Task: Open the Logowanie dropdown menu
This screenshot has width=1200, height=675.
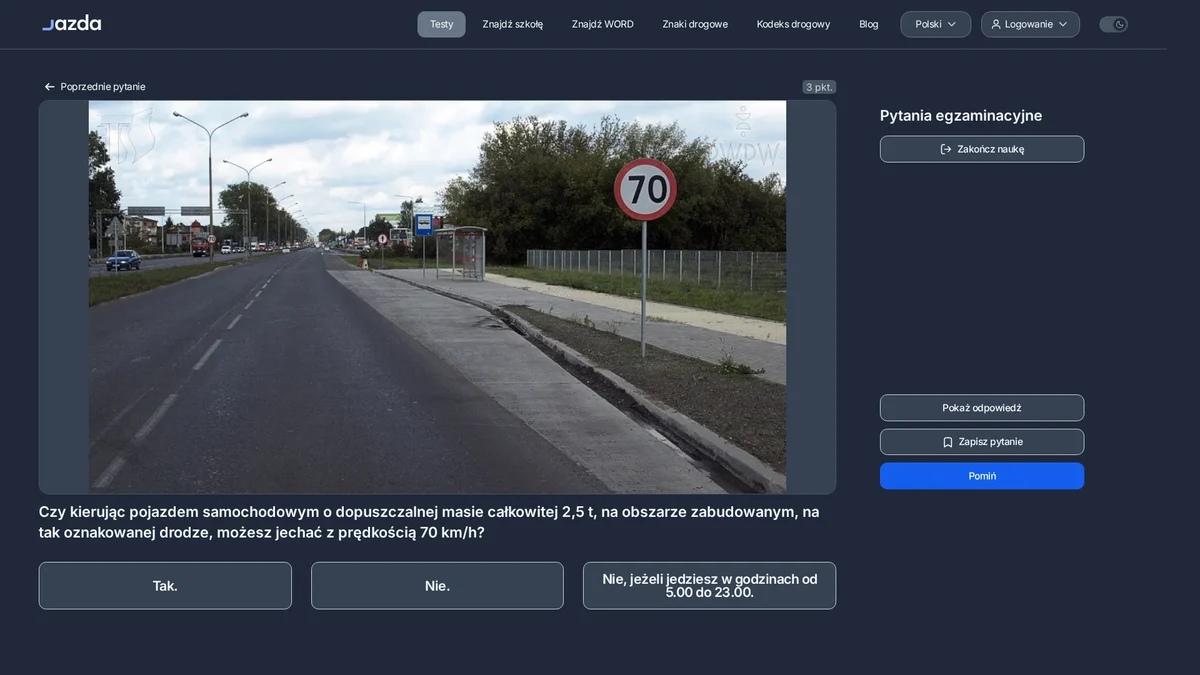Action: [x=1030, y=24]
